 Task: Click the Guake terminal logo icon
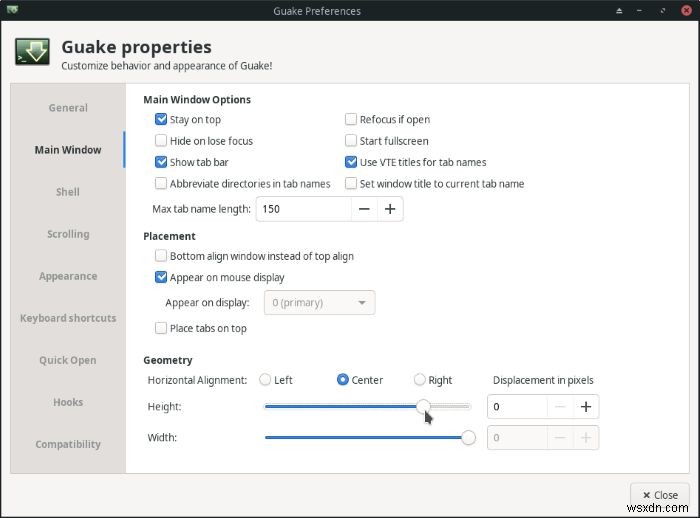(32, 52)
